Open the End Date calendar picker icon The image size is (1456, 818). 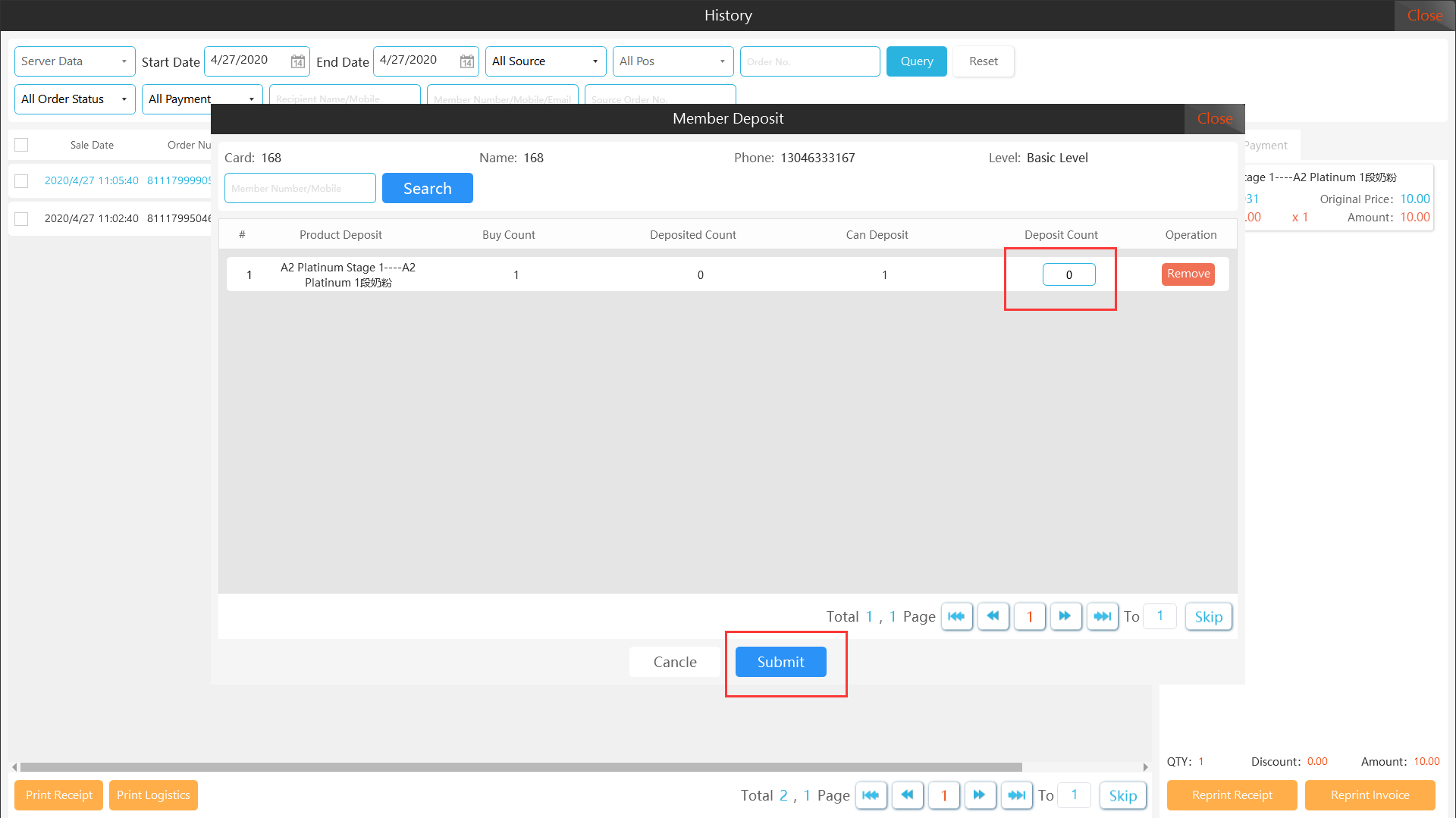pyautogui.click(x=467, y=61)
